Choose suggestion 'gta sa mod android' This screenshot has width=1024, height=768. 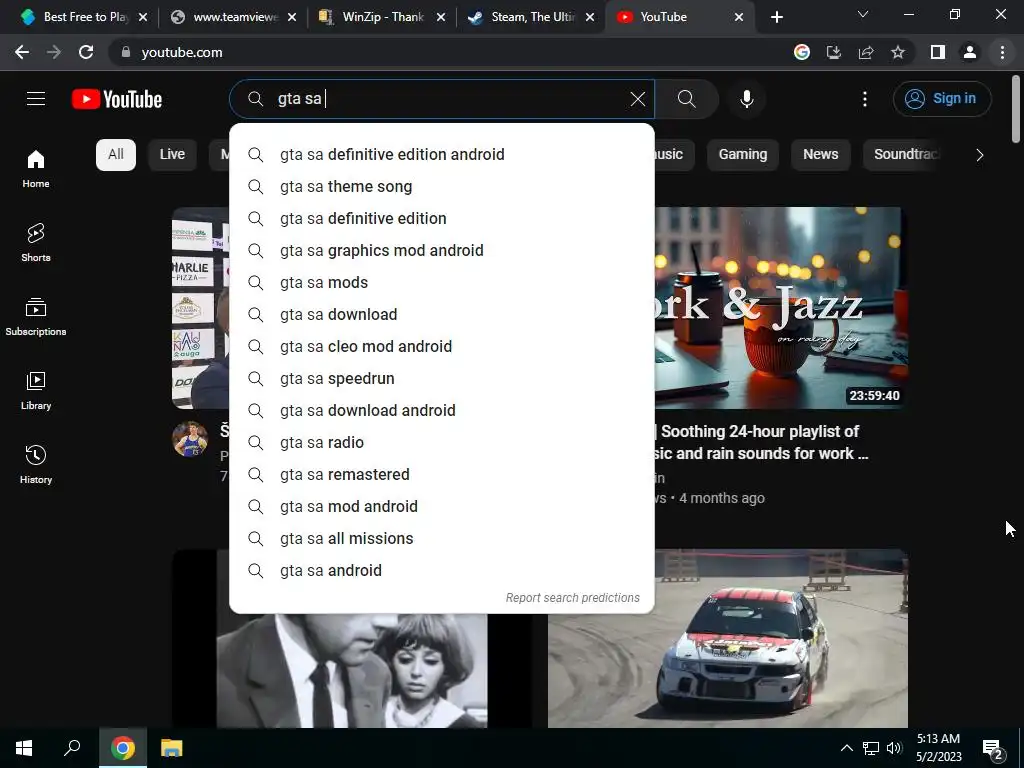(442, 507)
